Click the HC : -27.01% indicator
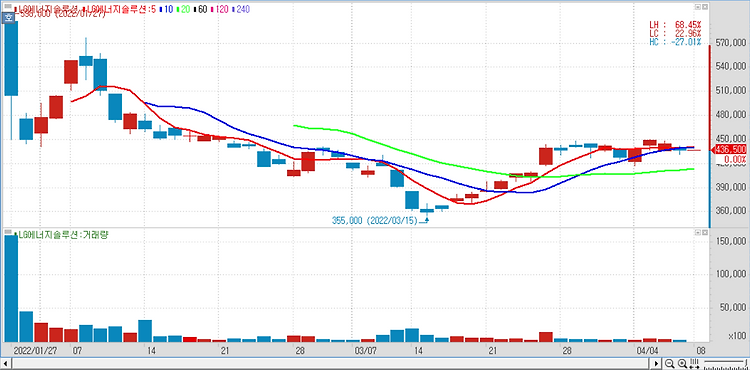750x370 pixels. point(675,42)
